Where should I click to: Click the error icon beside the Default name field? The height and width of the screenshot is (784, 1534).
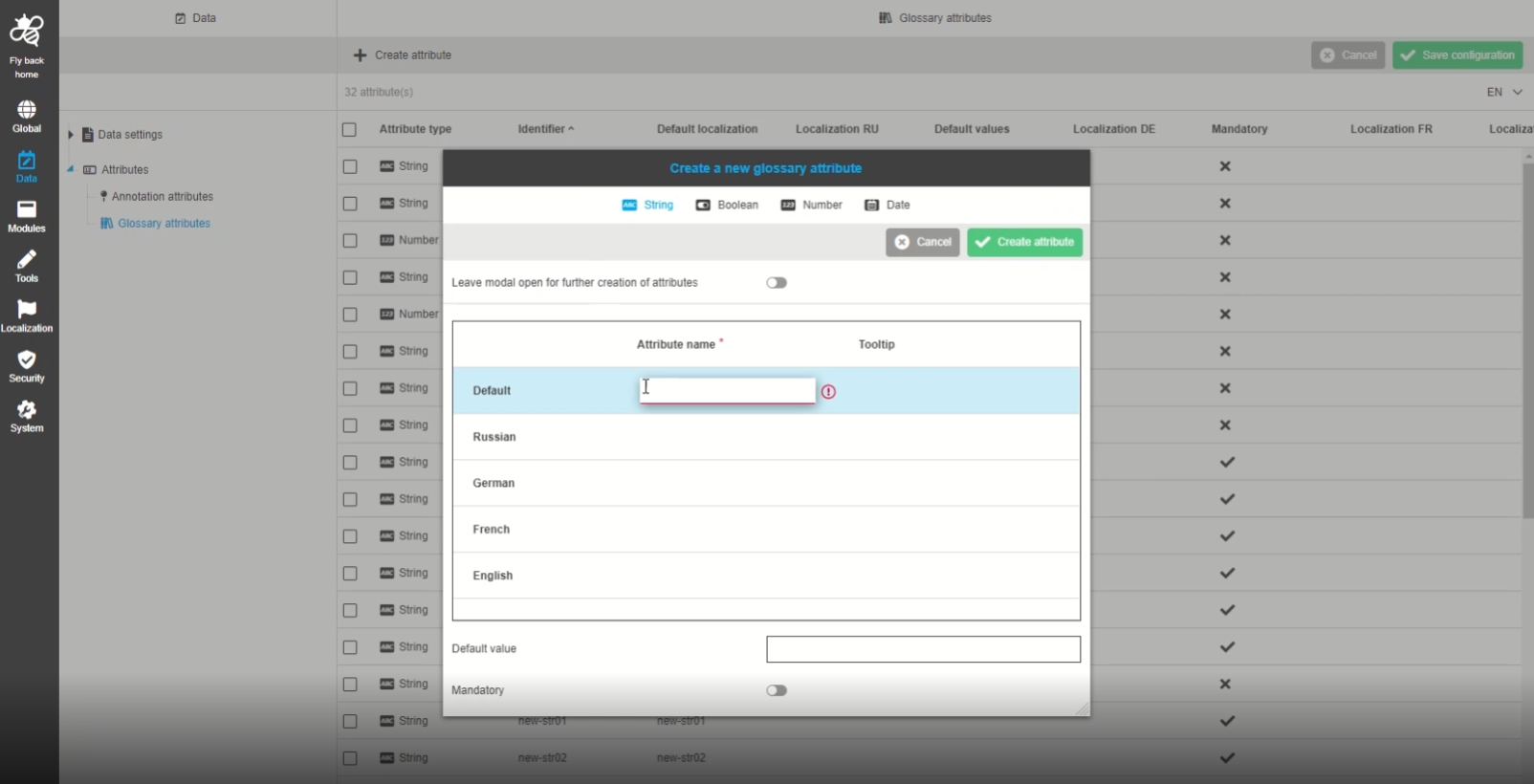(828, 392)
